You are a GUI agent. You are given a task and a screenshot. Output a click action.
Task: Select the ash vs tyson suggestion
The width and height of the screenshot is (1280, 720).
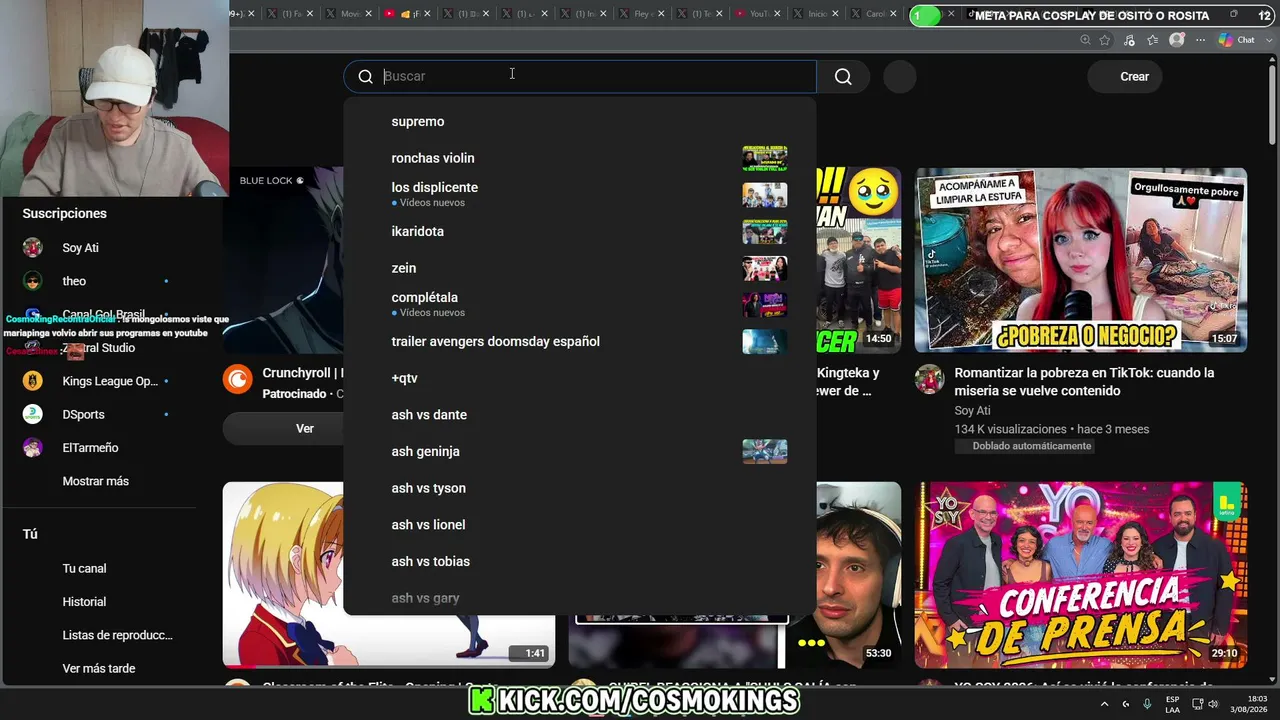coord(580,488)
